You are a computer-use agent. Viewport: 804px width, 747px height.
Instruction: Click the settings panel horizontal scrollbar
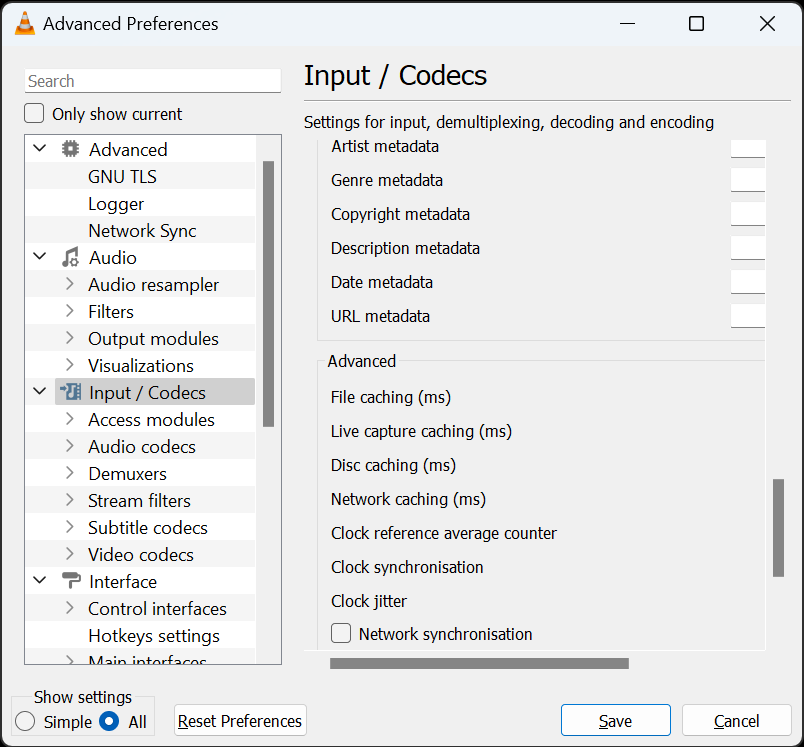479,663
